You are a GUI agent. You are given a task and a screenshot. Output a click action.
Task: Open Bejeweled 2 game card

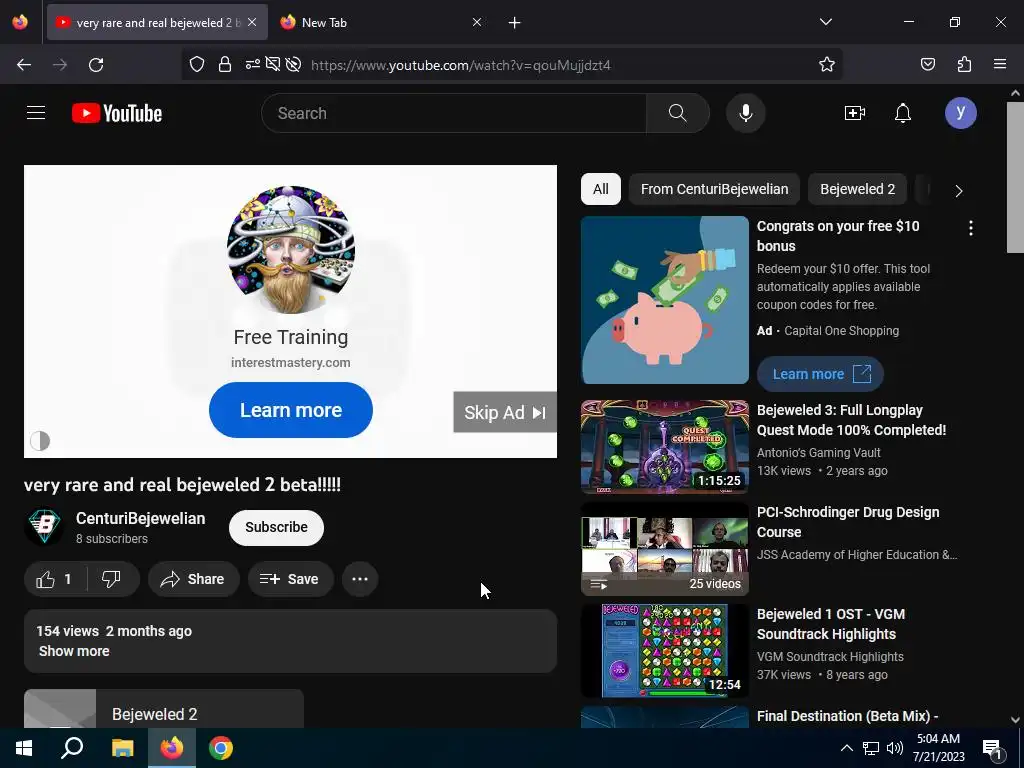point(164,709)
